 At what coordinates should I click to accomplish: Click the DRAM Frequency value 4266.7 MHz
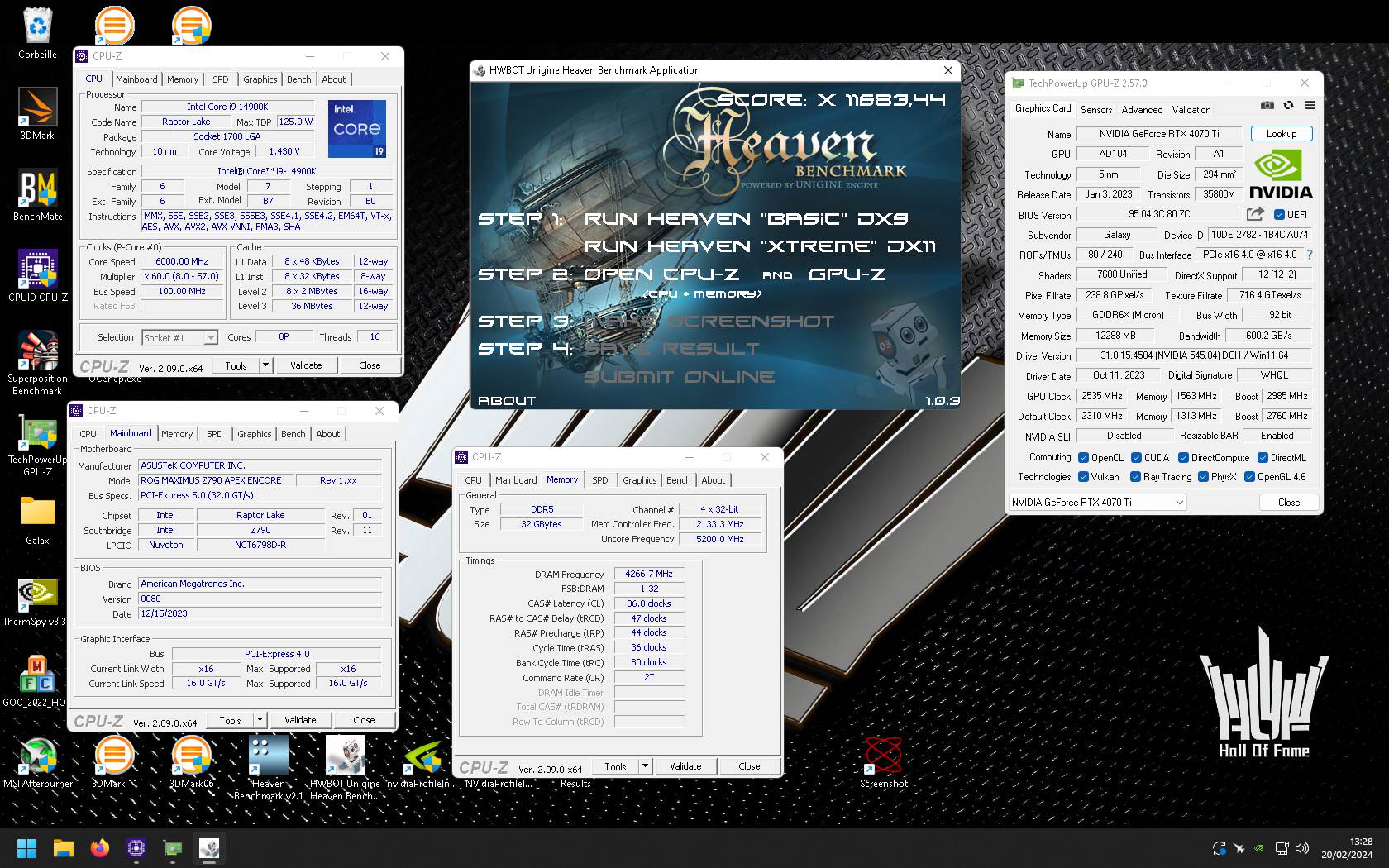point(649,574)
